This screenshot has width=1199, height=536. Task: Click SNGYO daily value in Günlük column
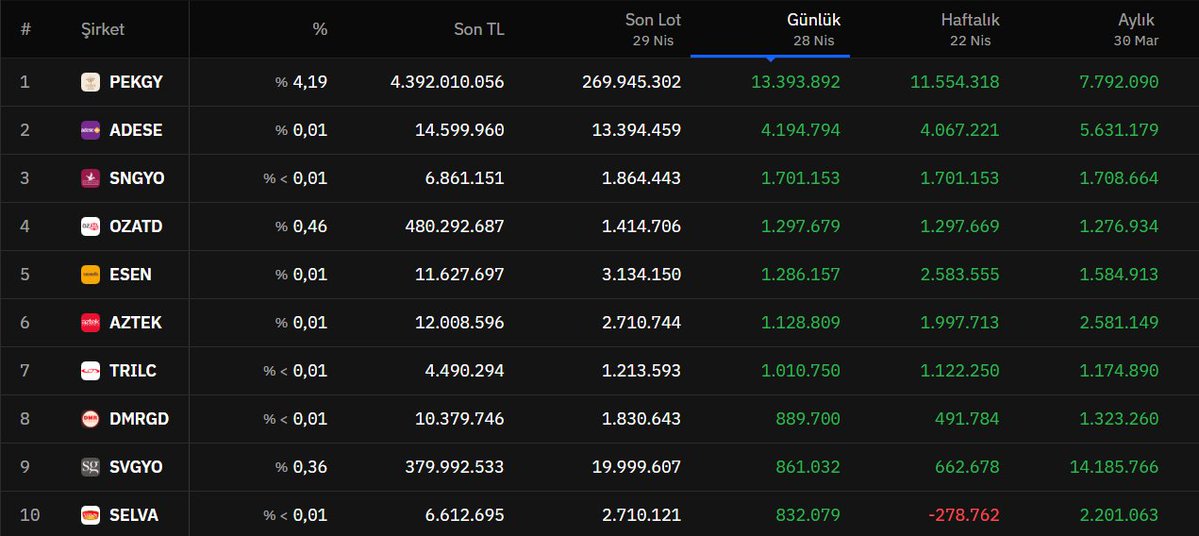point(801,178)
